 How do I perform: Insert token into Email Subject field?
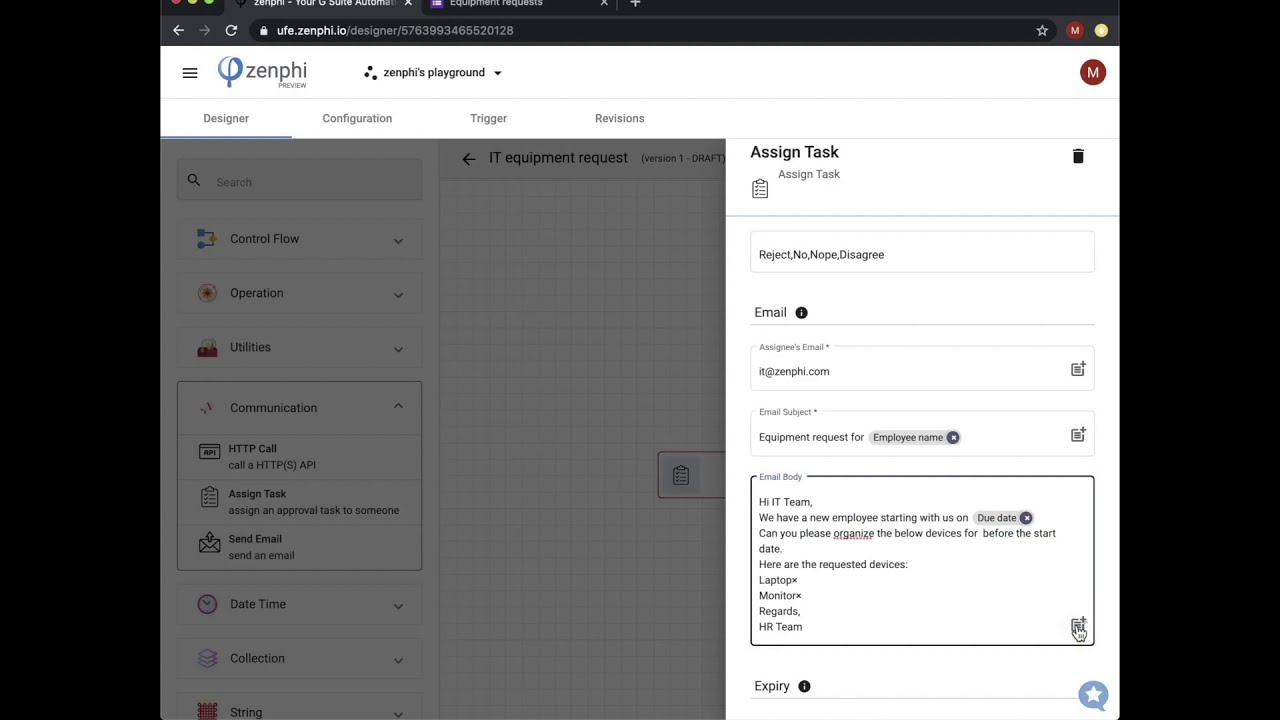pyautogui.click(x=1078, y=435)
